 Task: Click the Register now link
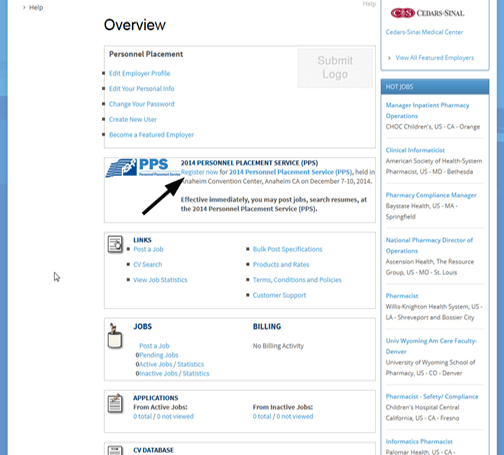point(199,172)
